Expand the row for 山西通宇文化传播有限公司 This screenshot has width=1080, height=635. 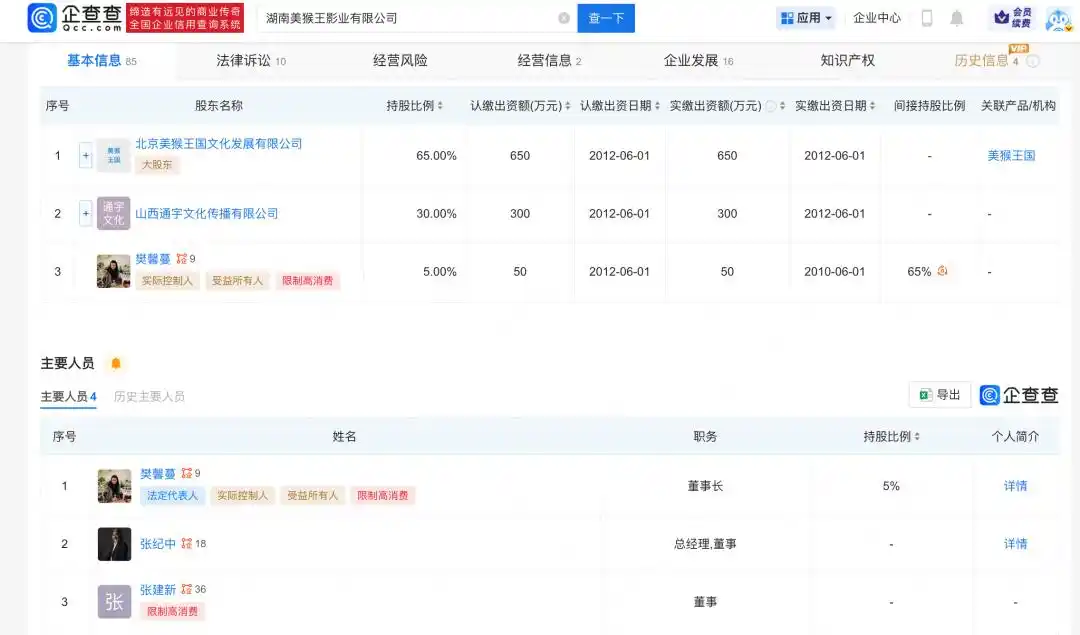click(85, 213)
